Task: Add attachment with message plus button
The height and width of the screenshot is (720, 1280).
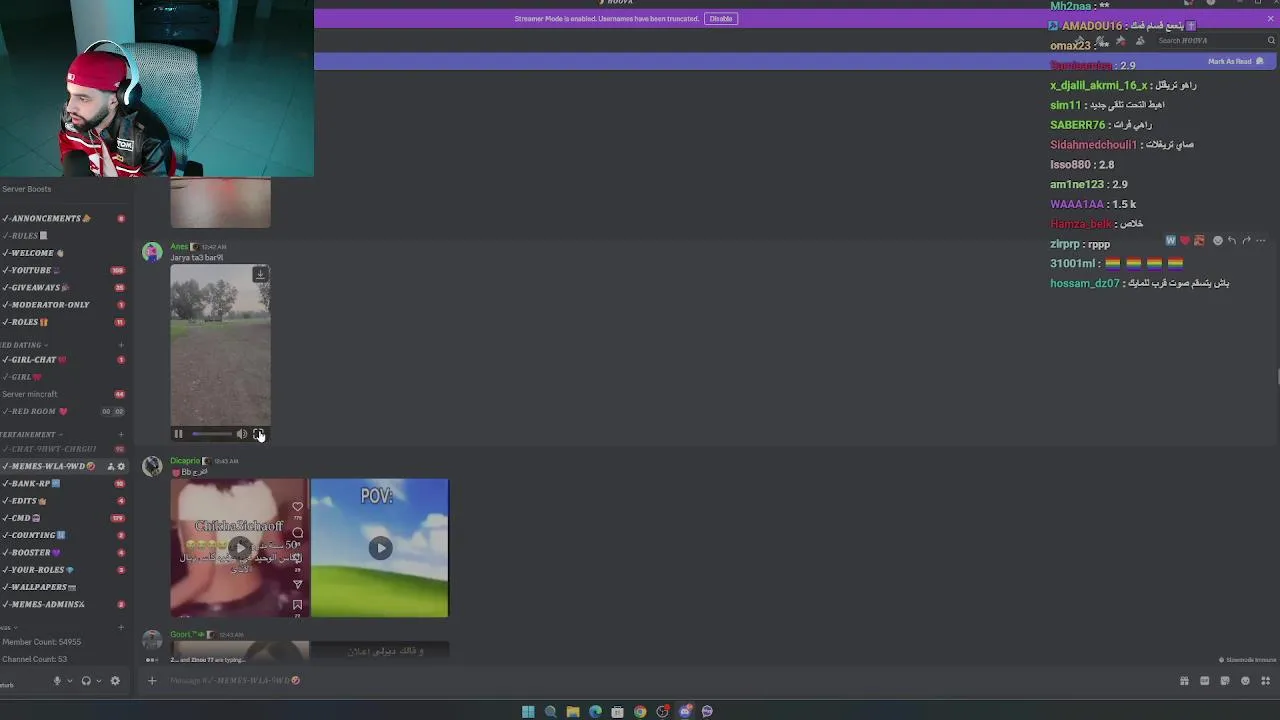Action: [152, 681]
